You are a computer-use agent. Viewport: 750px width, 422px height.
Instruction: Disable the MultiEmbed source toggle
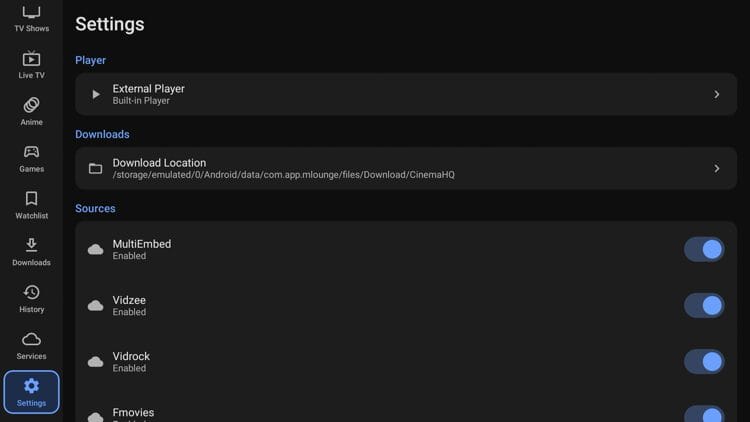pyautogui.click(x=704, y=249)
